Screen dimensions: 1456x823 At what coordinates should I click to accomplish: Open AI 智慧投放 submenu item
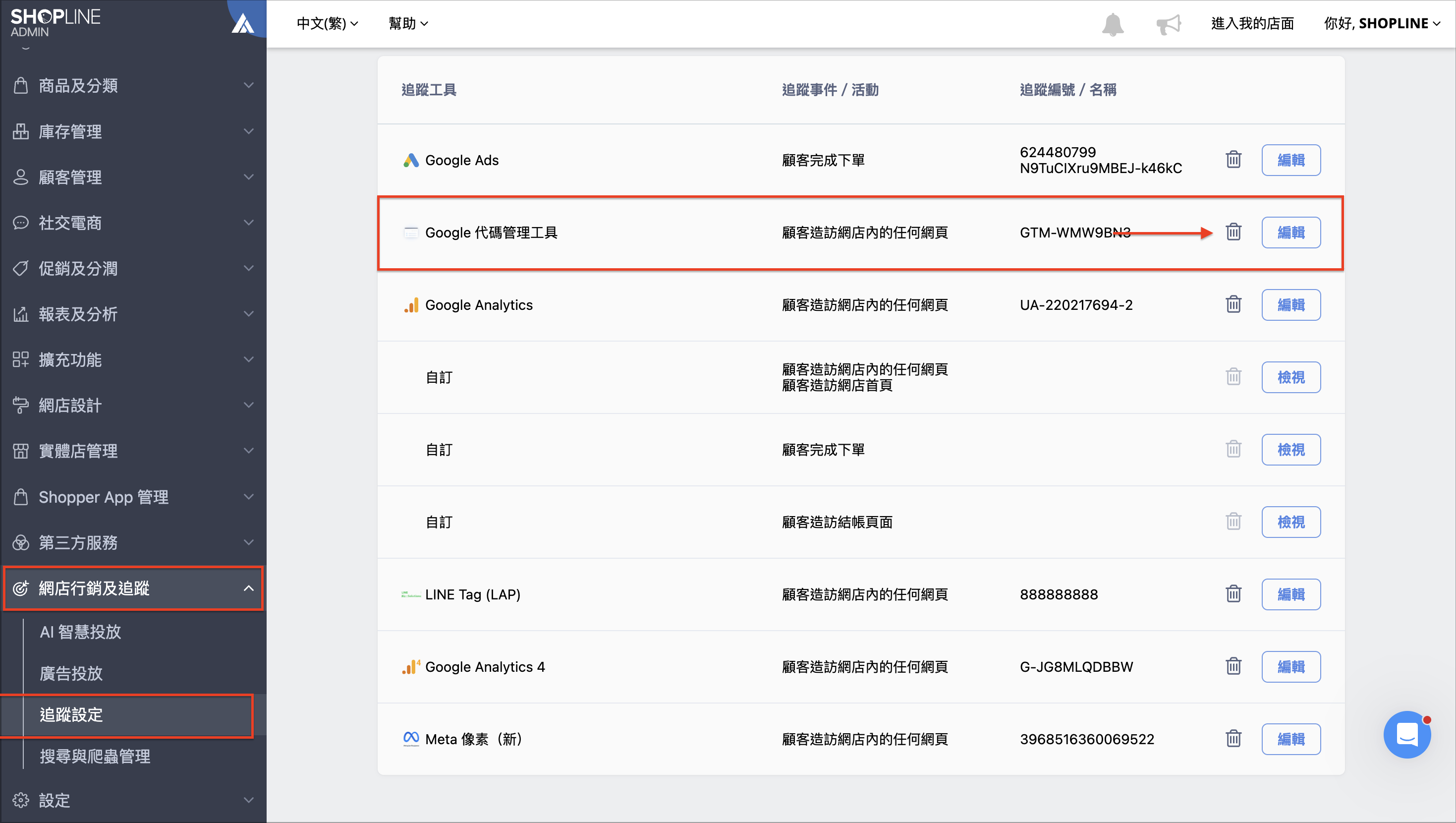(80, 632)
